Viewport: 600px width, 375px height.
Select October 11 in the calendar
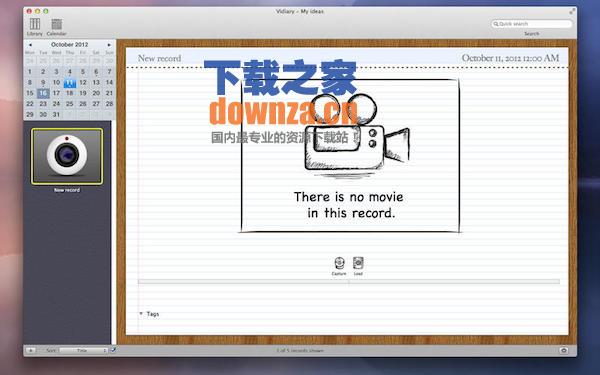pos(70,82)
